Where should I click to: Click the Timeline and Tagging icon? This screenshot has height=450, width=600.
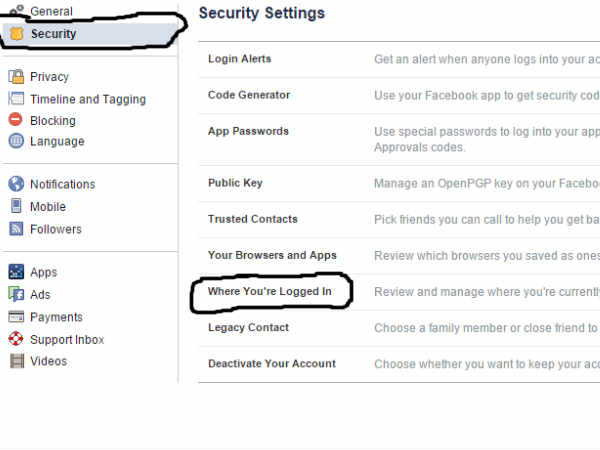coord(16,98)
